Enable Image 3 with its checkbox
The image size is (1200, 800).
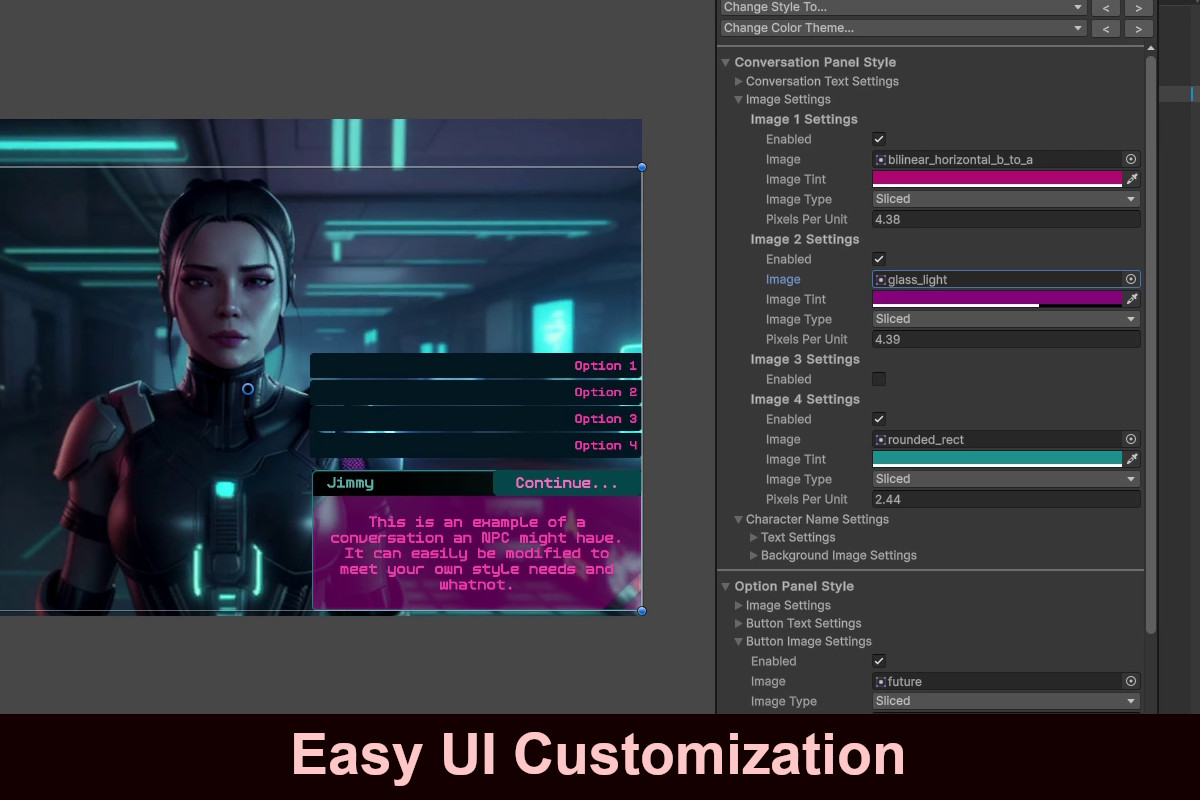[x=879, y=379]
